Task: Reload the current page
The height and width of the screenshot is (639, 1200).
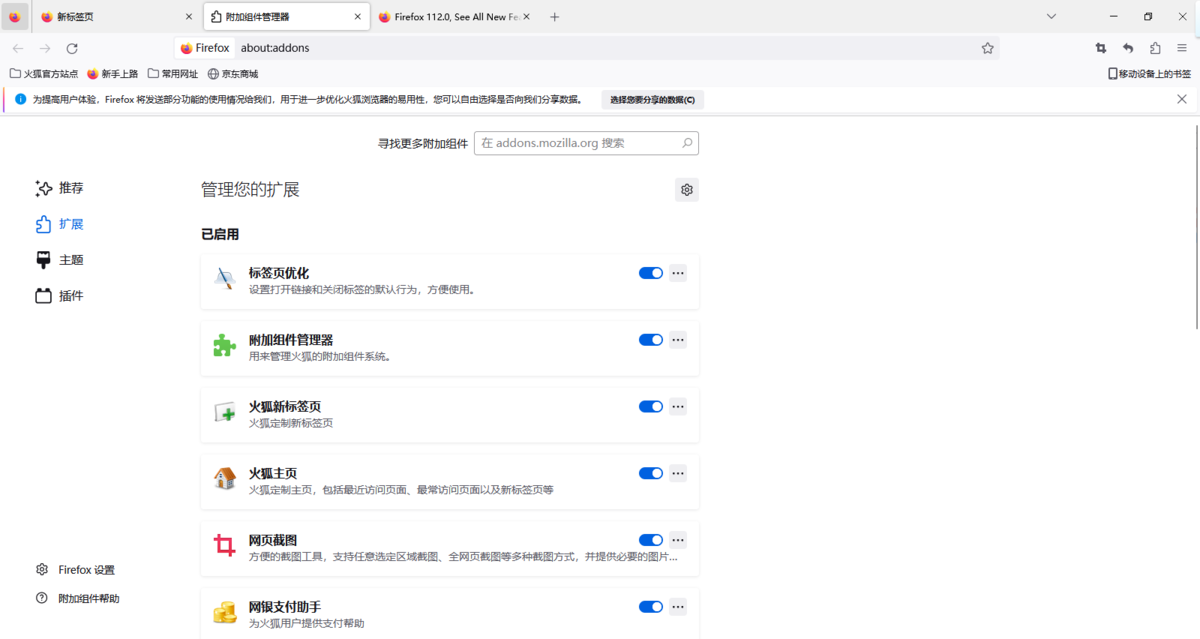Action: (x=71, y=47)
